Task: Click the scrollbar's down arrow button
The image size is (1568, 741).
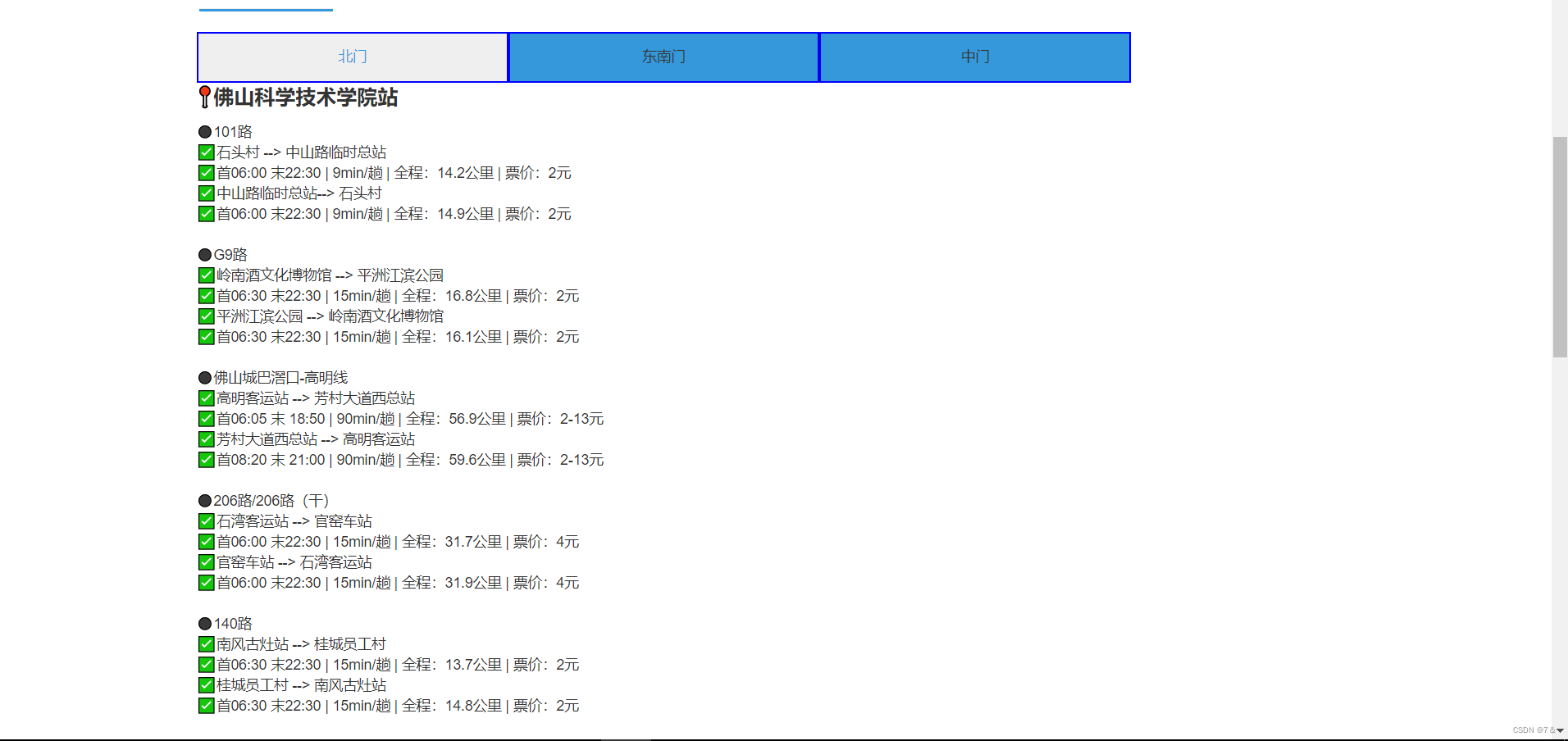Action: tap(1560, 730)
